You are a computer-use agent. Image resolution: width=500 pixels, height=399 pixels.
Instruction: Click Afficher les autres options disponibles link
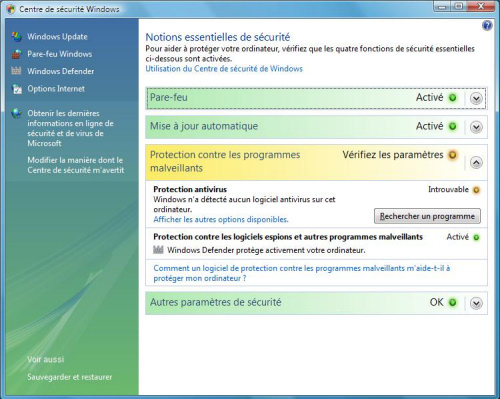point(221,219)
